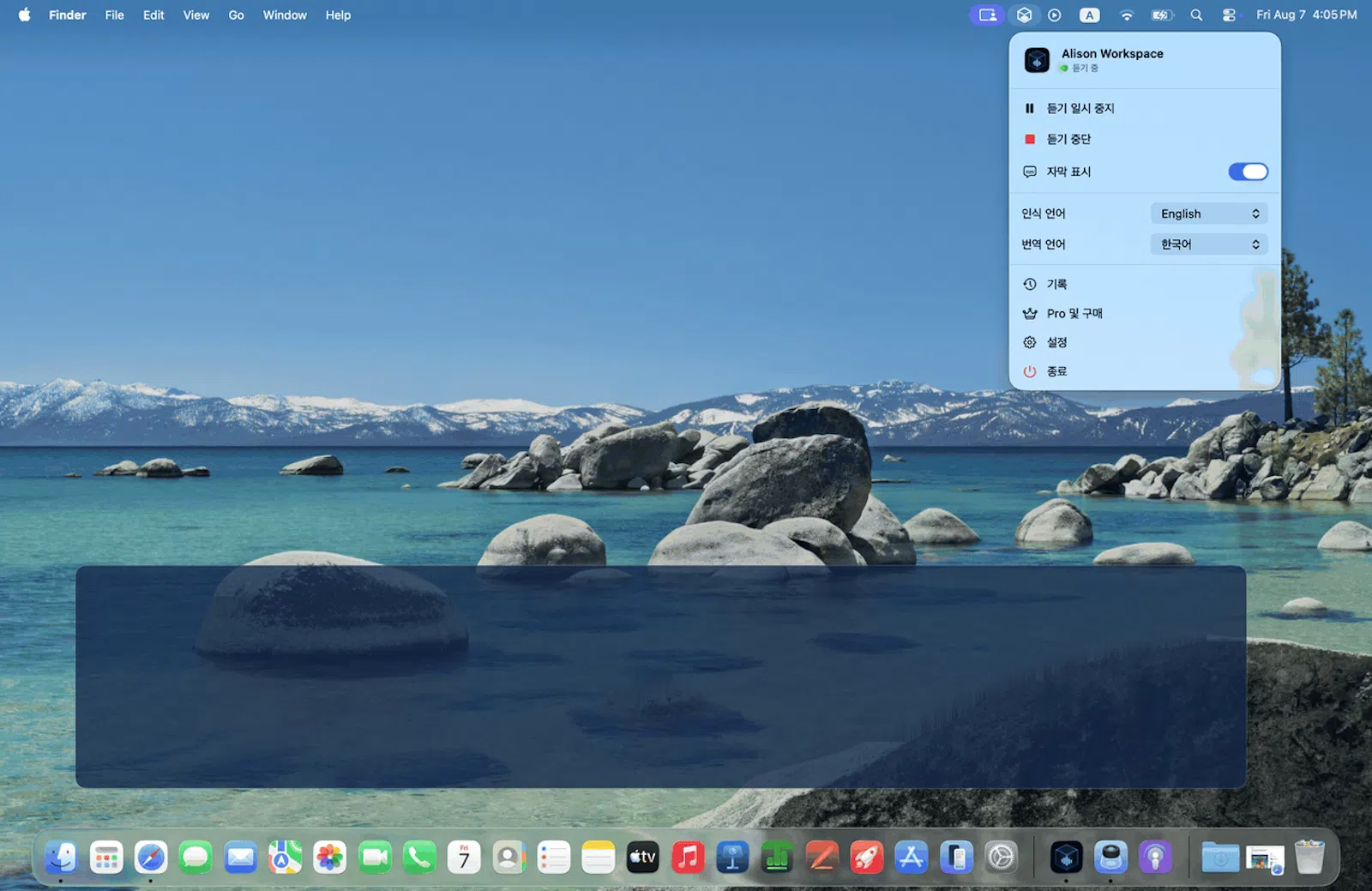Open Contacts from the Dock
Image resolution: width=1372 pixels, height=891 pixels.
point(508,857)
